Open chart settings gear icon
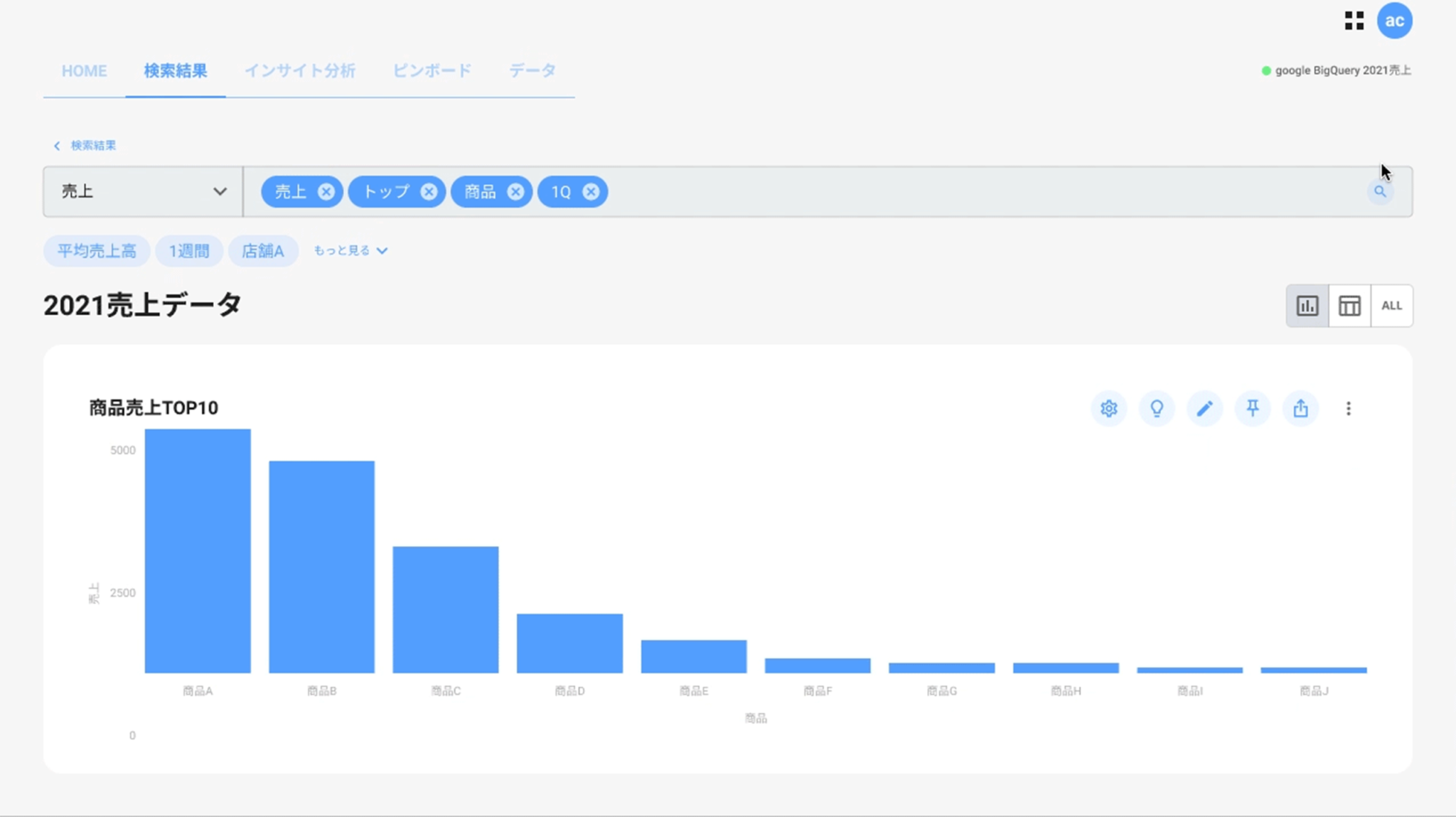The image size is (1456, 817). (1109, 408)
